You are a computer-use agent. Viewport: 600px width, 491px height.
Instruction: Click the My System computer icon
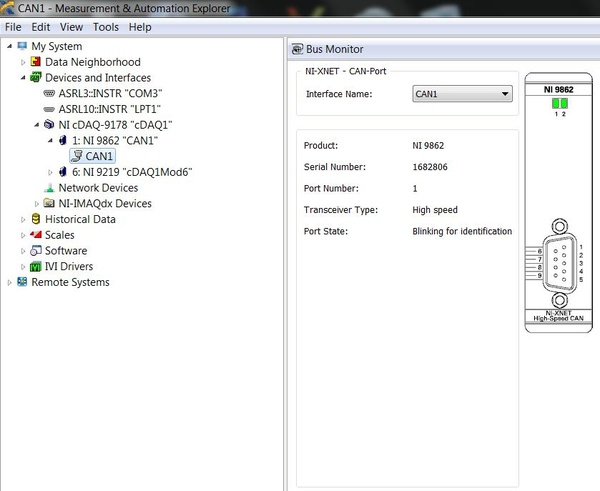(22, 46)
